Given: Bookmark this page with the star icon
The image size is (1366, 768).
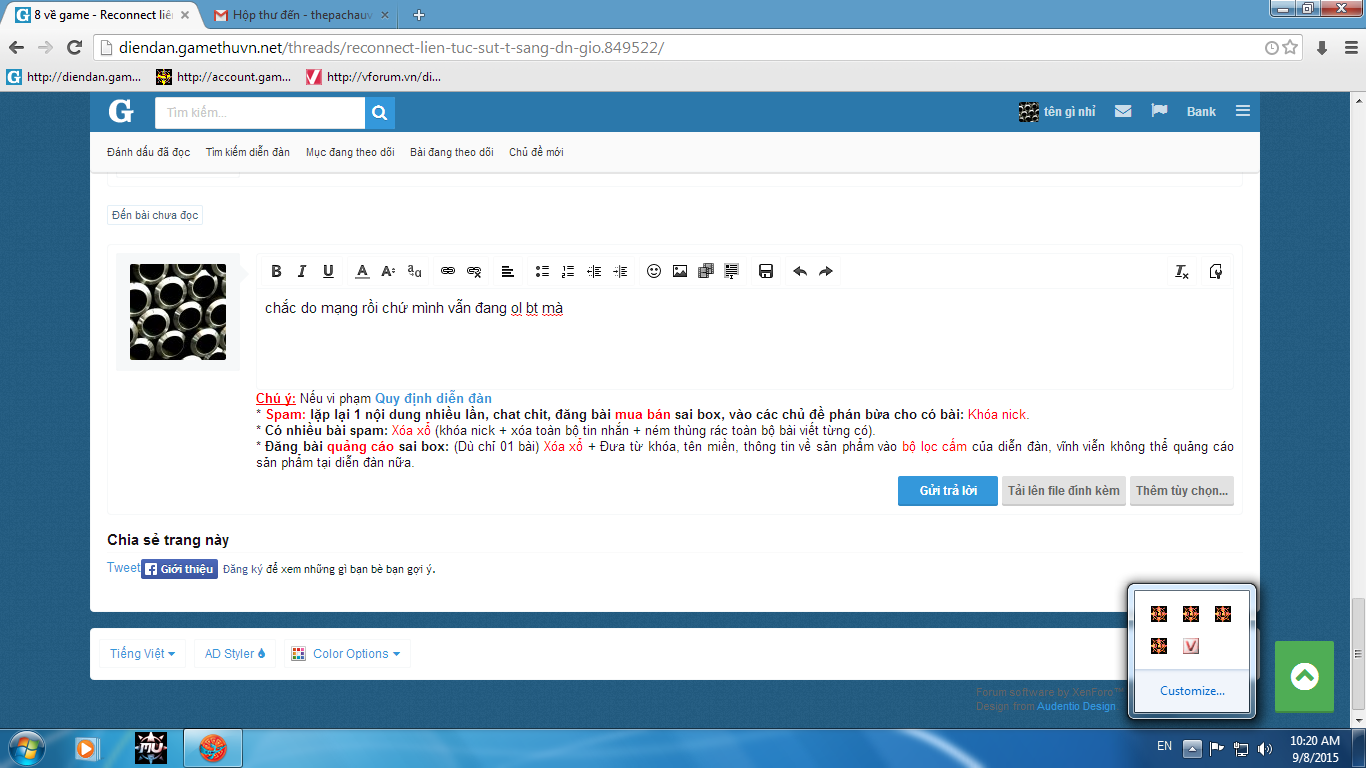Looking at the screenshot, I should point(1290,47).
